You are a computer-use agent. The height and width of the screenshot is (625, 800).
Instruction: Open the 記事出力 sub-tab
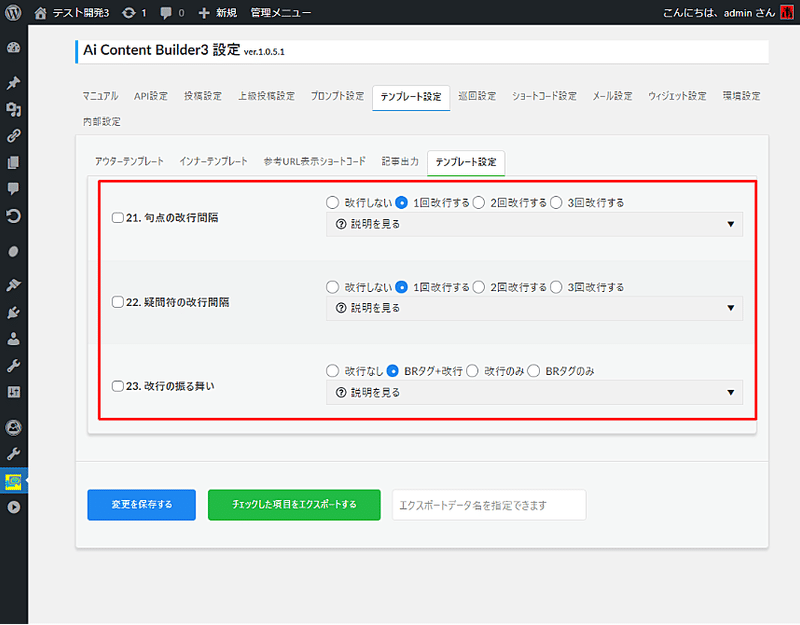click(x=401, y=162)
